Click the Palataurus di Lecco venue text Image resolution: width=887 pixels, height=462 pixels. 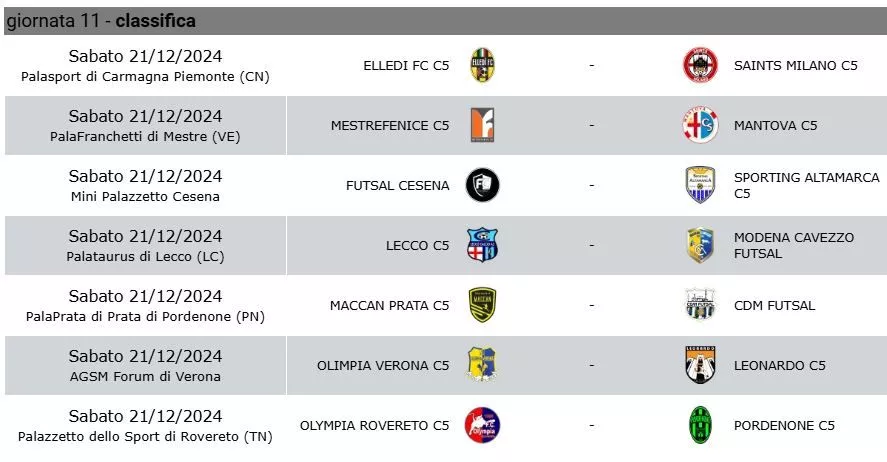pyautogui.click(x=145, y=257)
